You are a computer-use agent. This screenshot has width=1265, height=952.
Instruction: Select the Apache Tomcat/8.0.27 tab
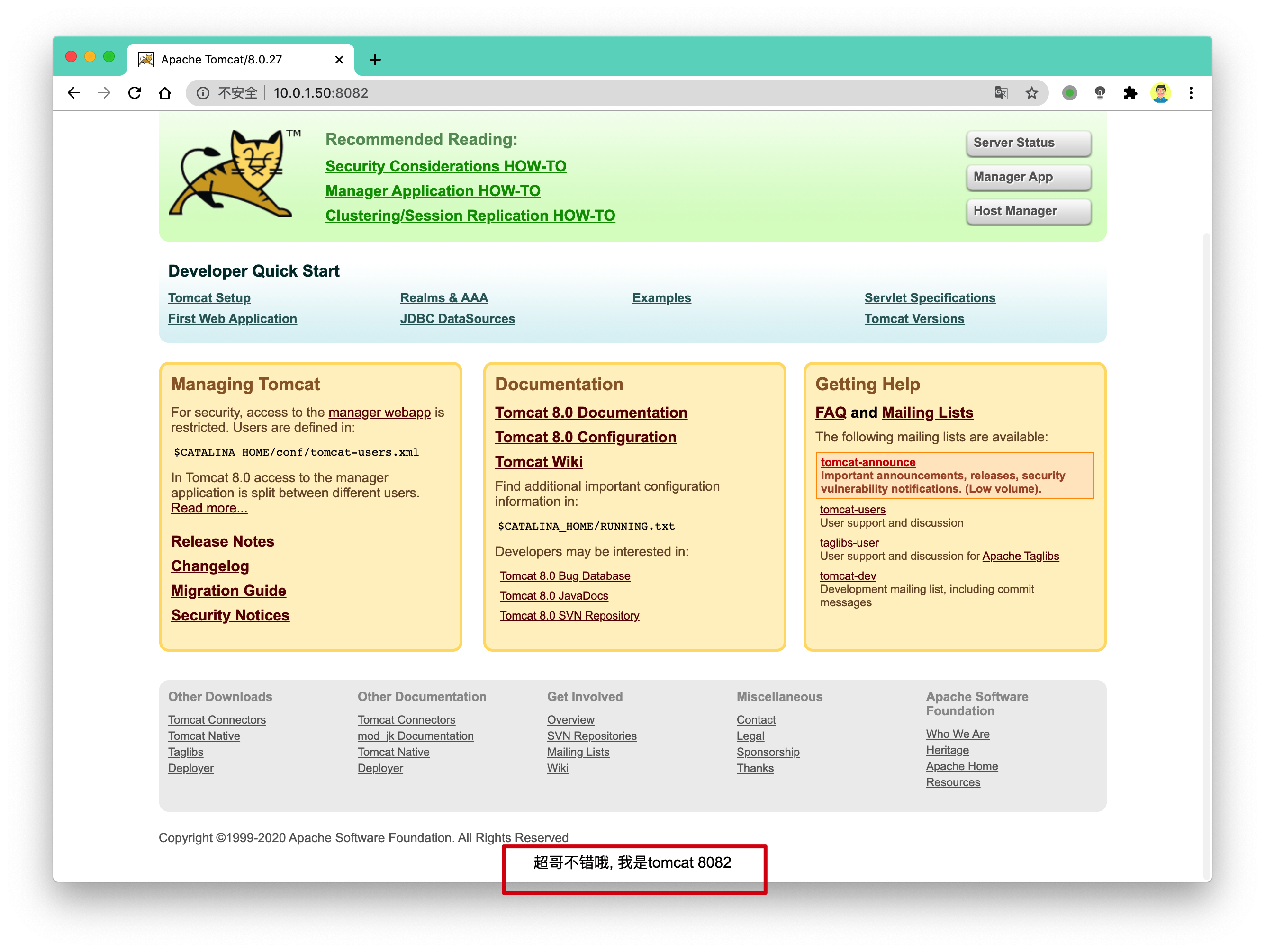coord(241,60)
